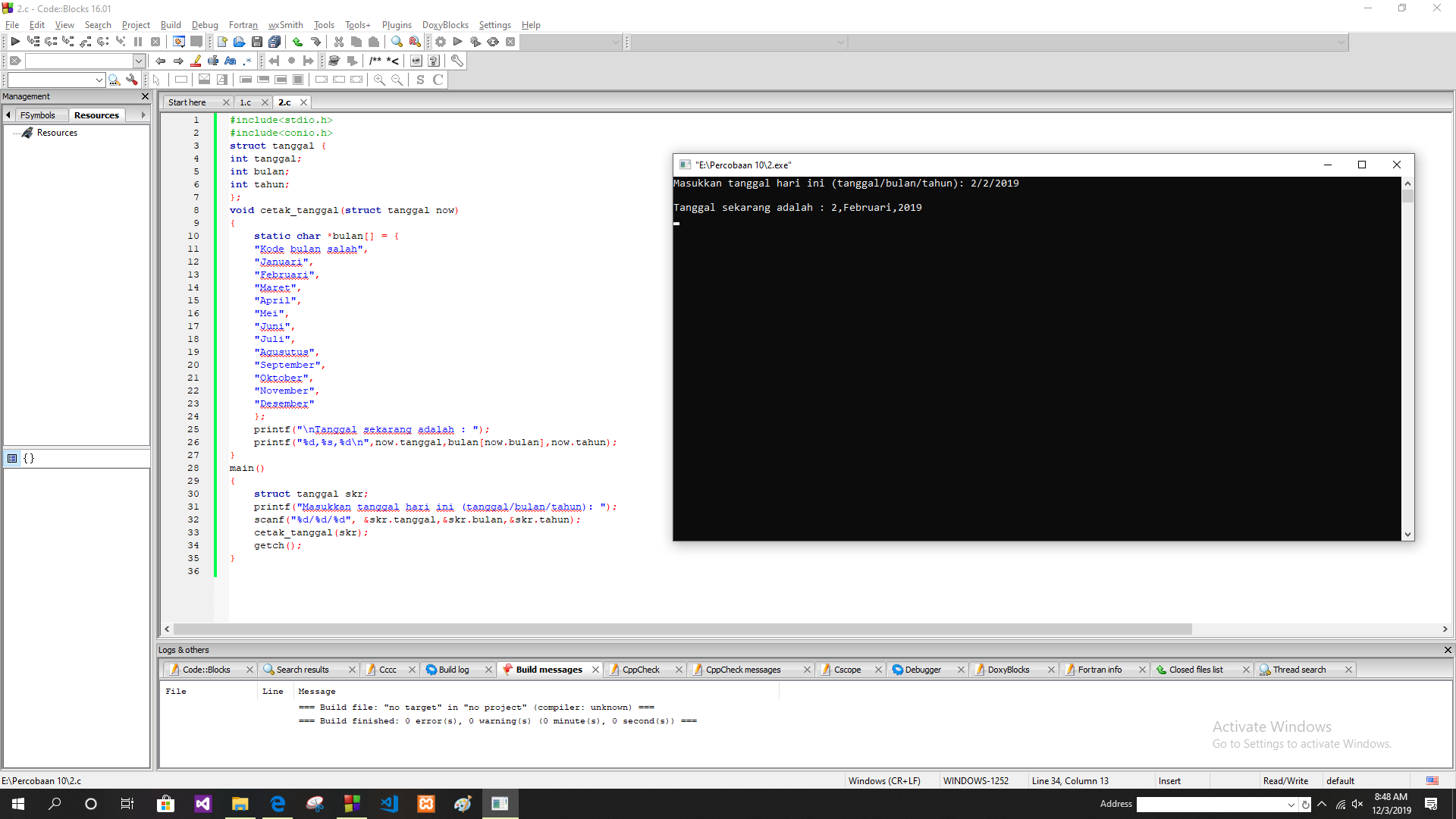This screenshot has height=819, width=1456.
Task: Open Microsoft Edge from the taskbar
Action: pyautogui.click(x=278, y=804)
